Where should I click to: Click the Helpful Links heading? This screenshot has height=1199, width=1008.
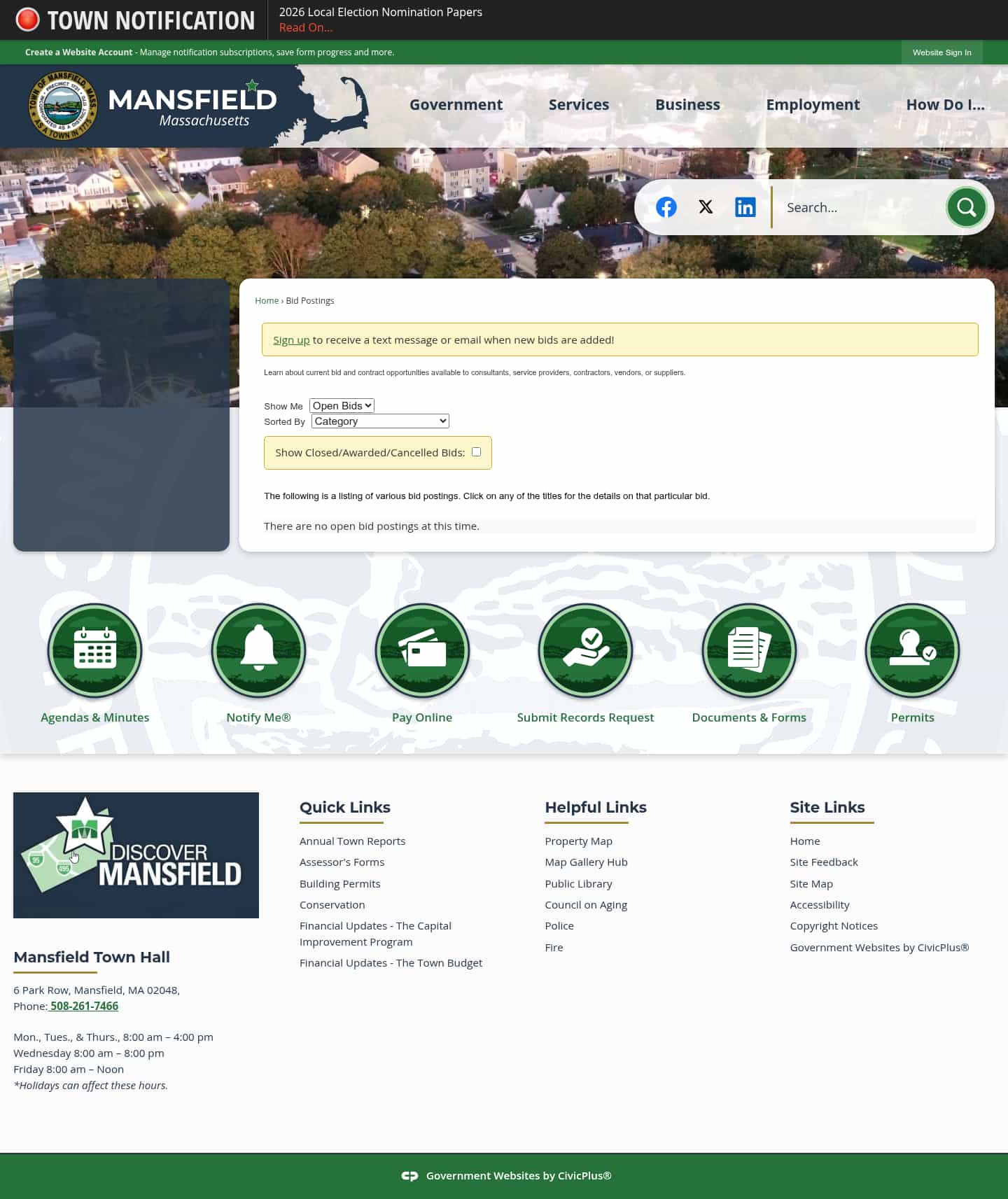pos(596,807)
